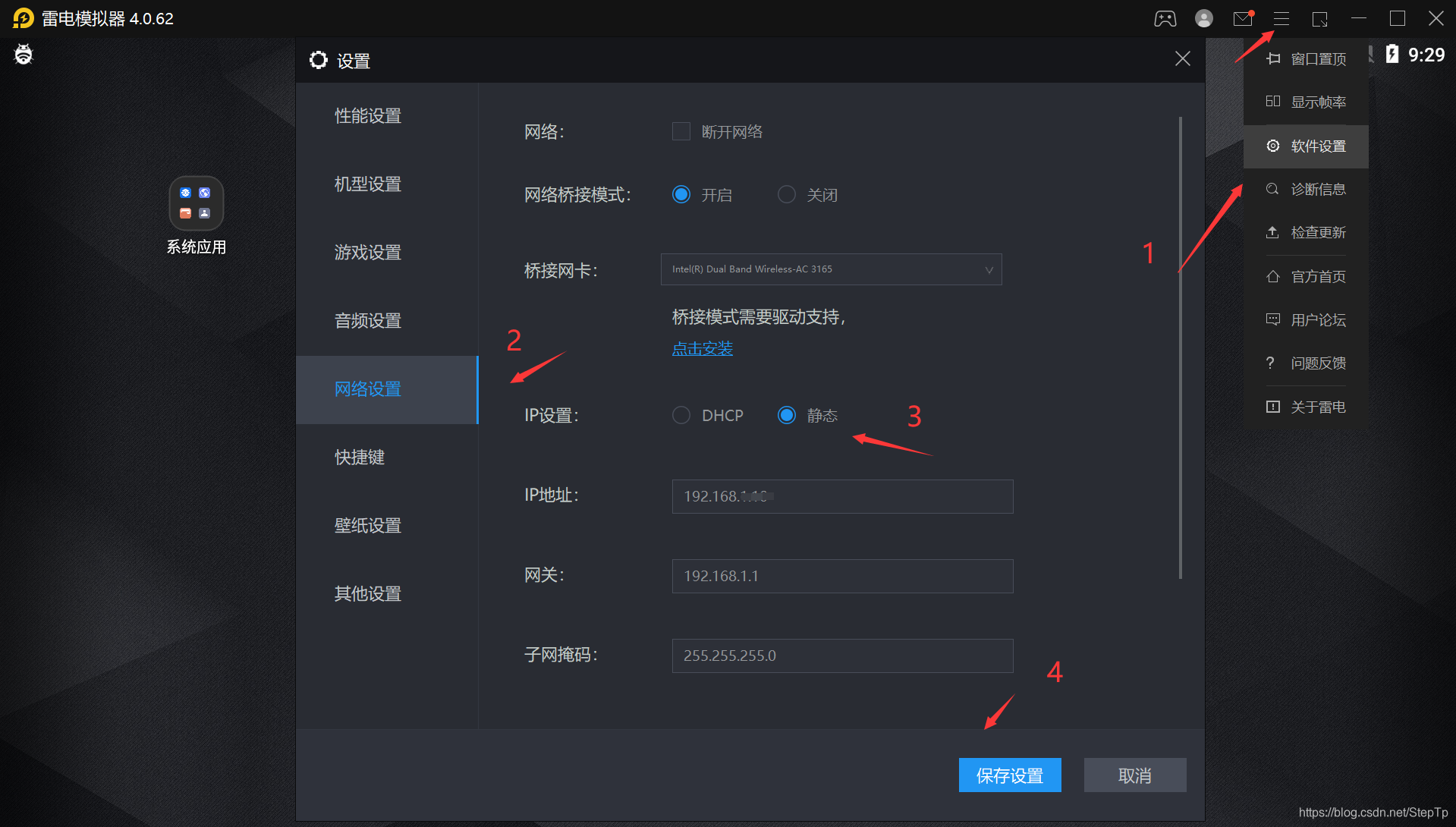
Task: Click the 保存设置 button
Action: [x=1010, y=775]
